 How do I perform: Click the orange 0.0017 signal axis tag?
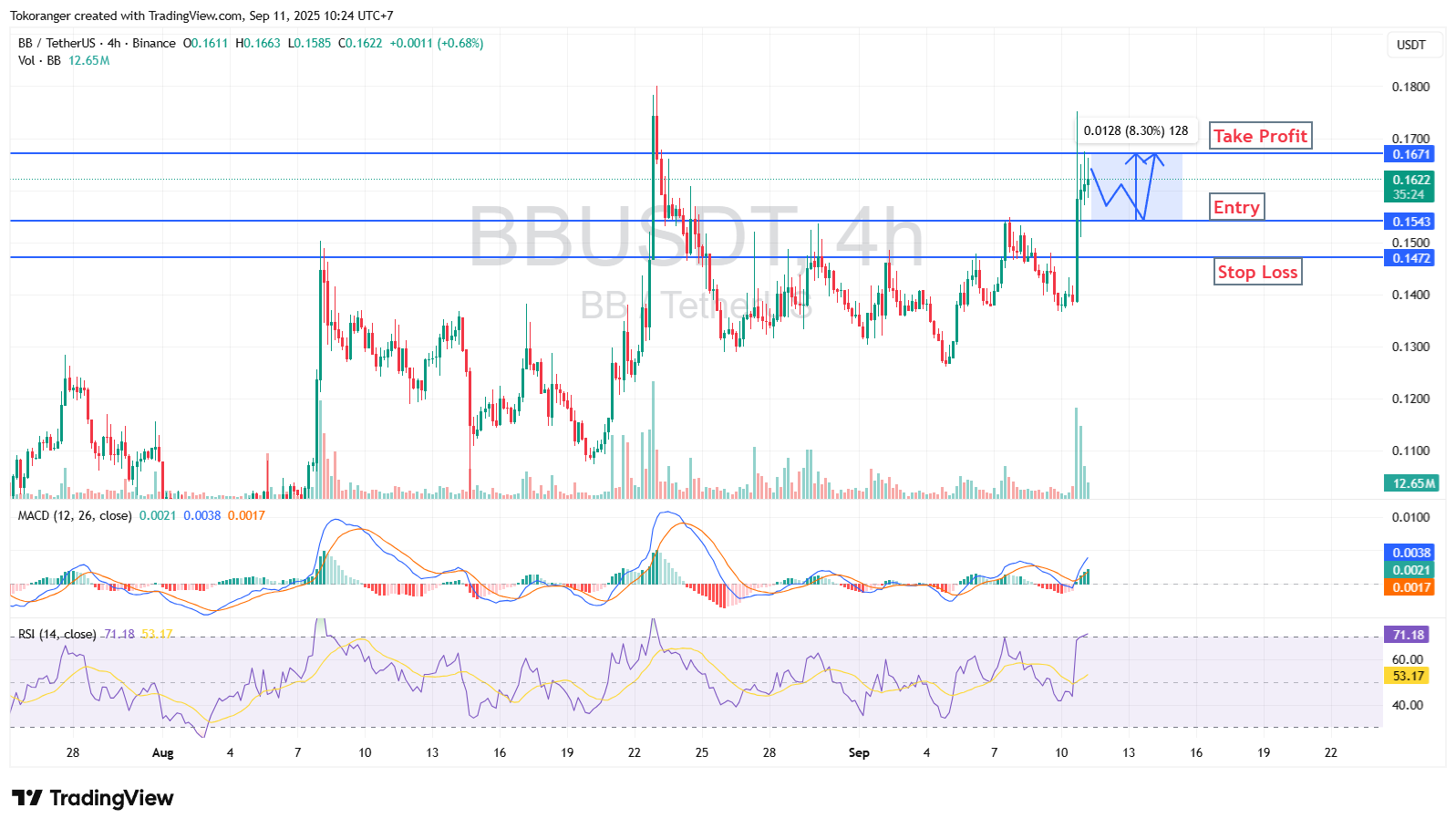click(x=1410, y=587)
